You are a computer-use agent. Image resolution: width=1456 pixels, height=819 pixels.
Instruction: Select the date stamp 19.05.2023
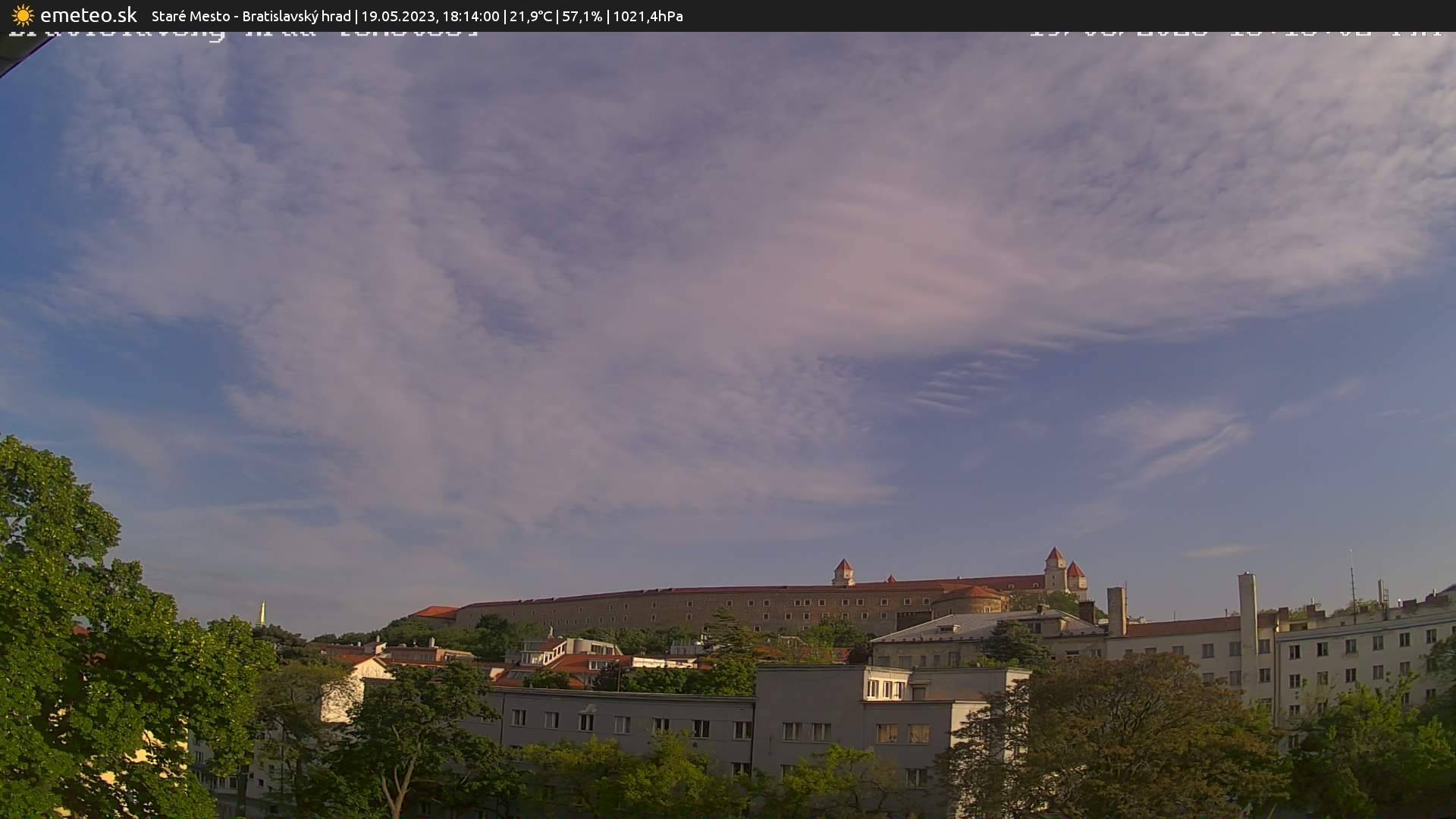click(397, 16)
